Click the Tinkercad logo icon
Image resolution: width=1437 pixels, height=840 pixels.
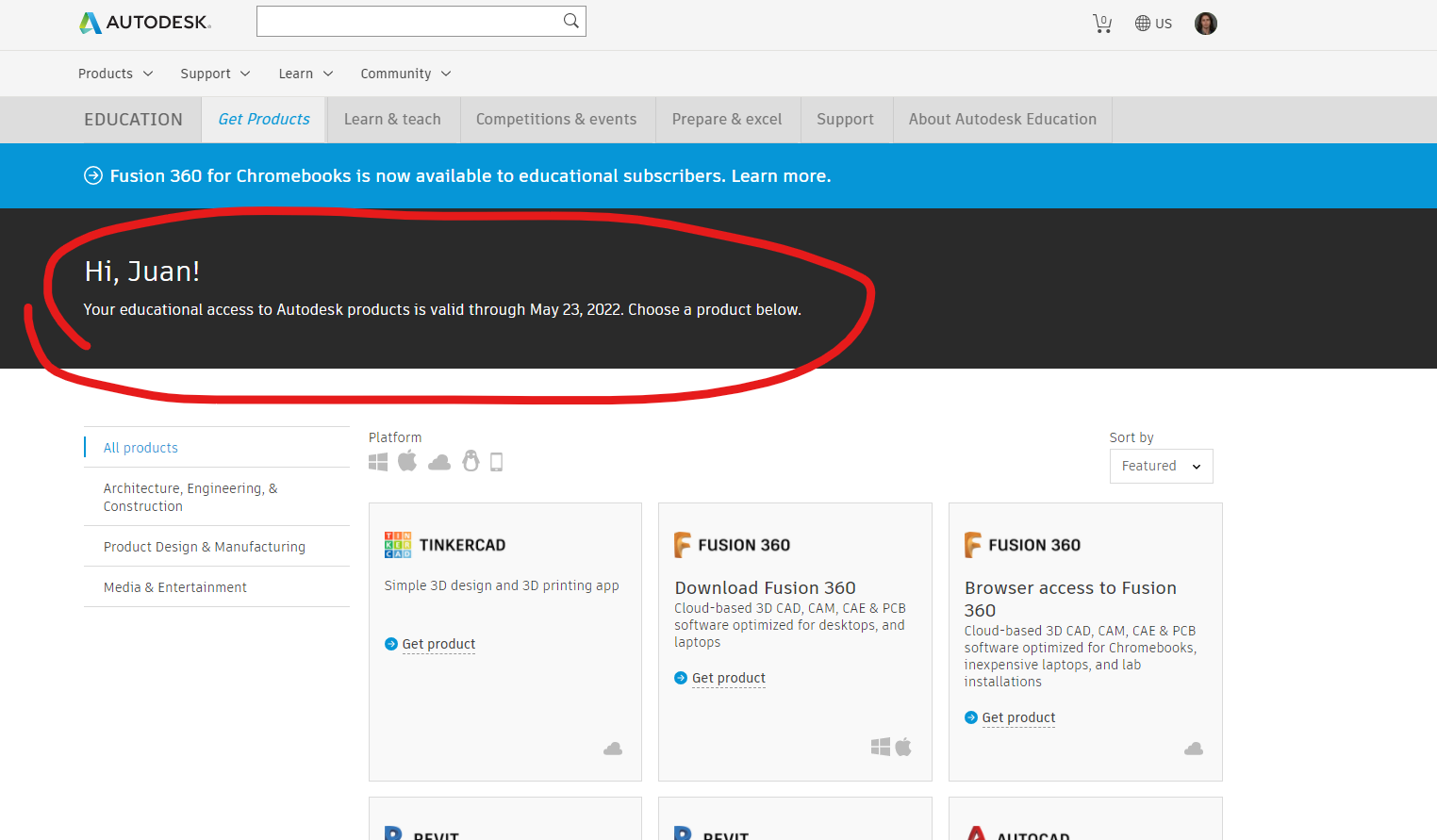pyautogui.click(x=398, y=545)
